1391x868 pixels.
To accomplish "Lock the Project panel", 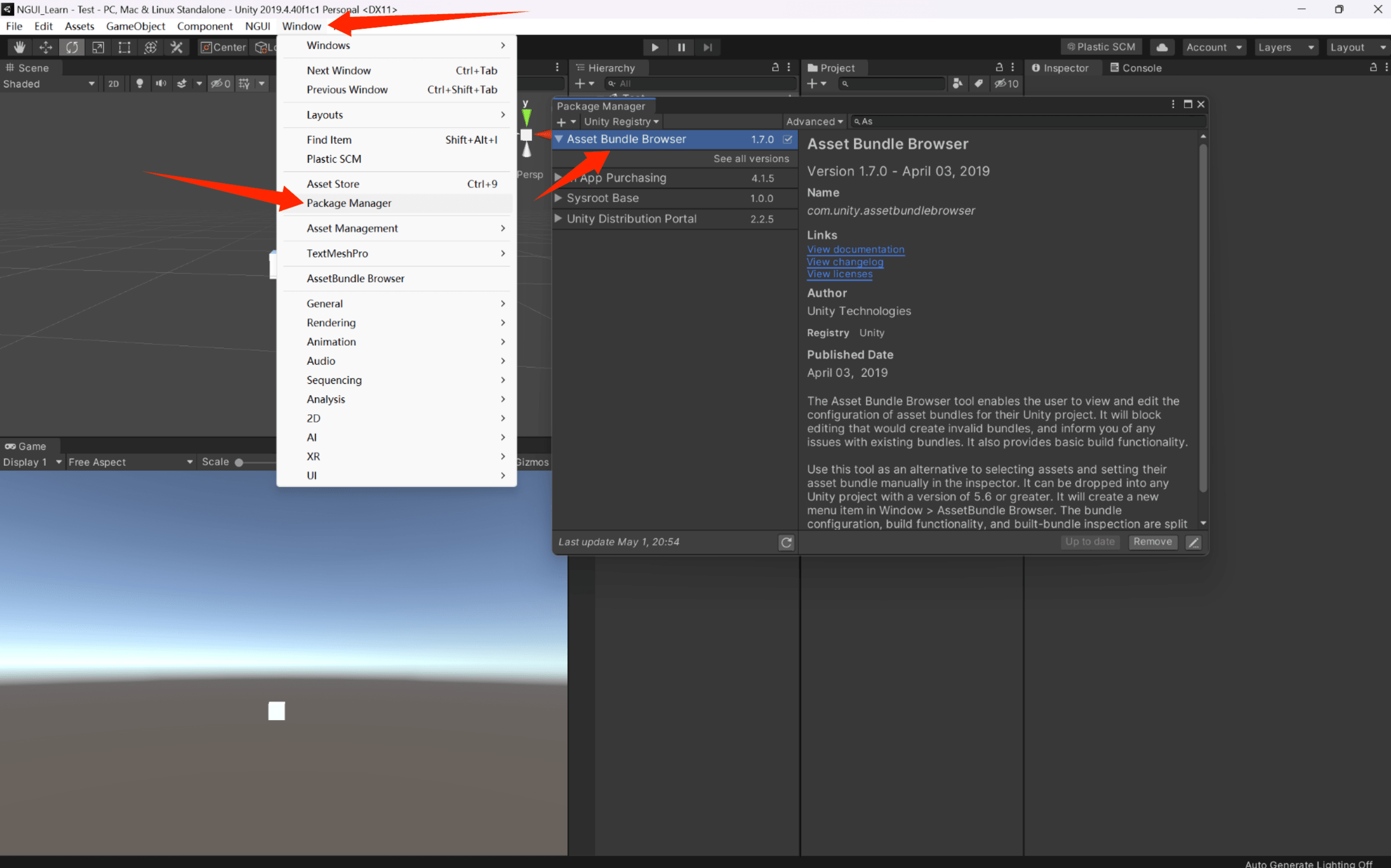I will pyautogui.click(x=999, y=67).
